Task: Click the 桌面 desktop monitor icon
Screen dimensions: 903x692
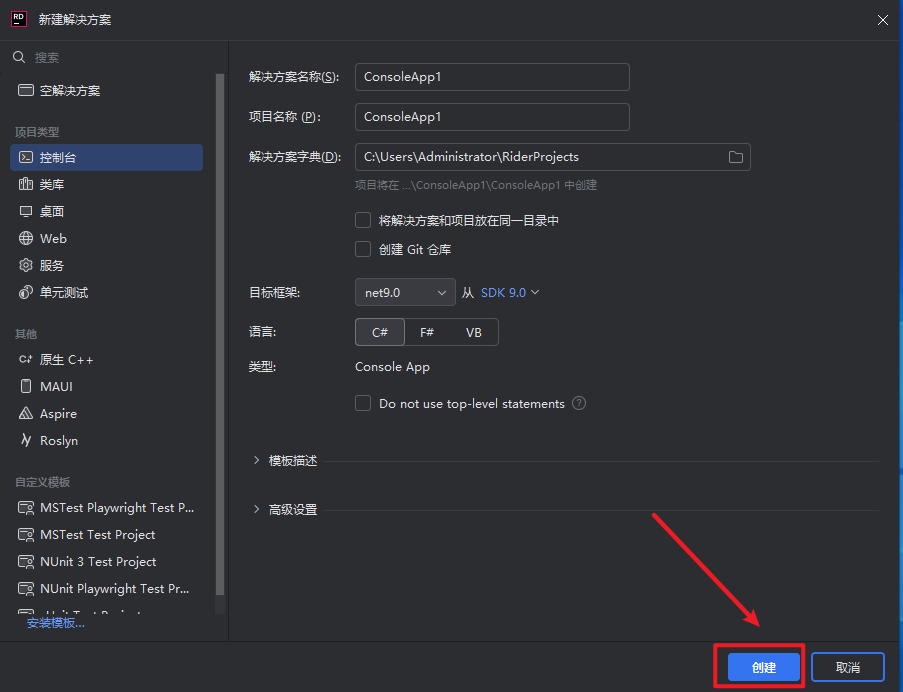Action: point(26,211)
